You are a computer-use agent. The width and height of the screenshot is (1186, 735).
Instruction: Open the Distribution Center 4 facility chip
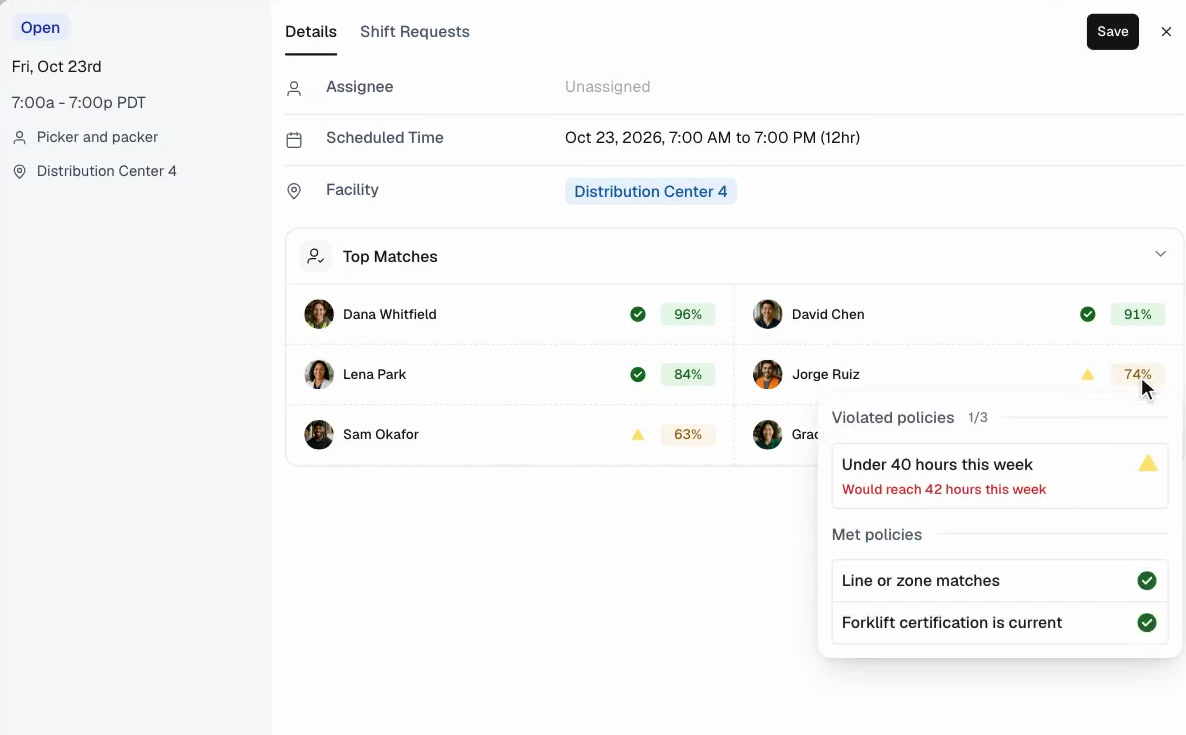click(x=650, y=191)
